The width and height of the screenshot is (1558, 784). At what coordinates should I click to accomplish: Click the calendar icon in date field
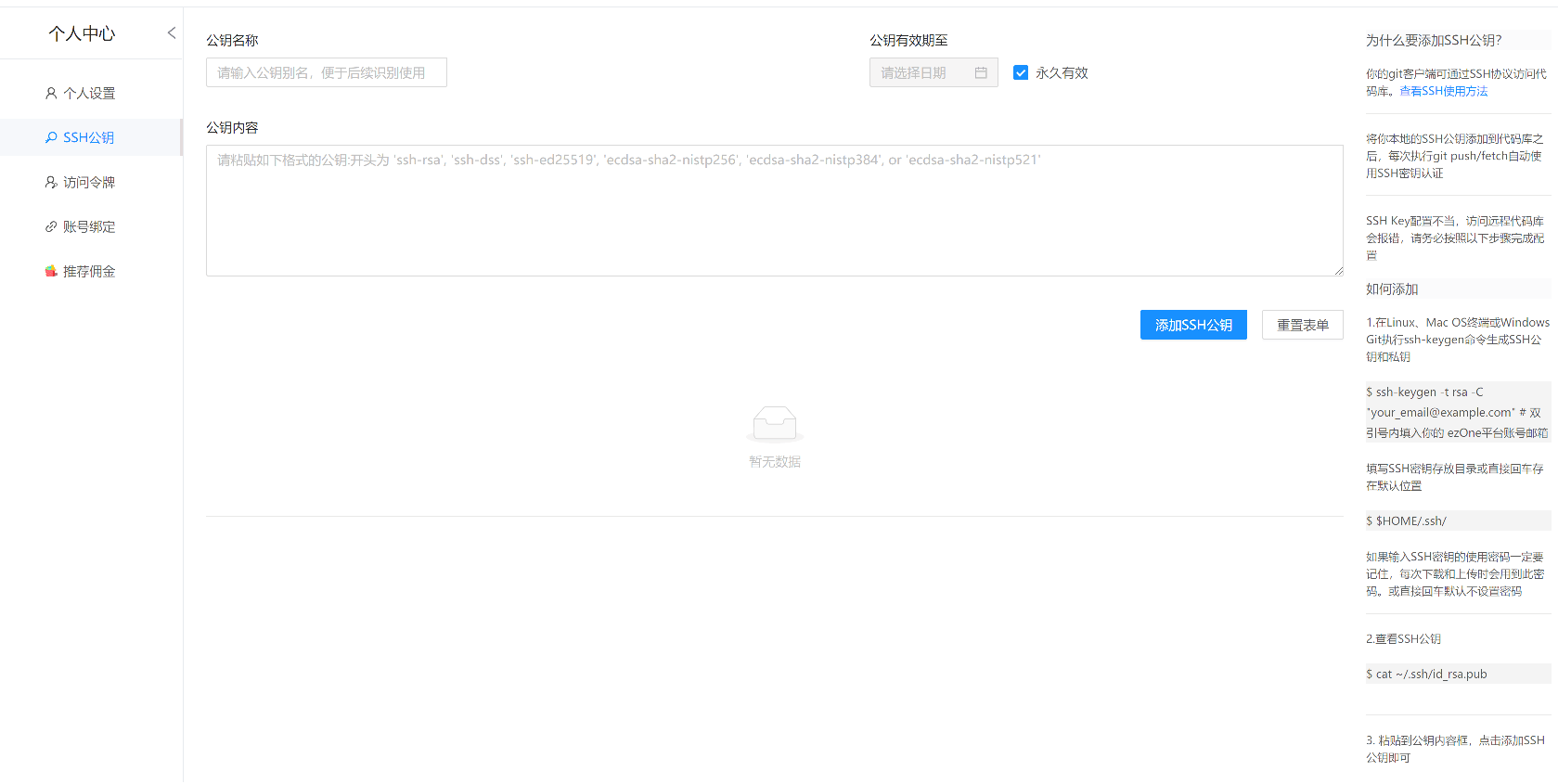tap(981, 72)
